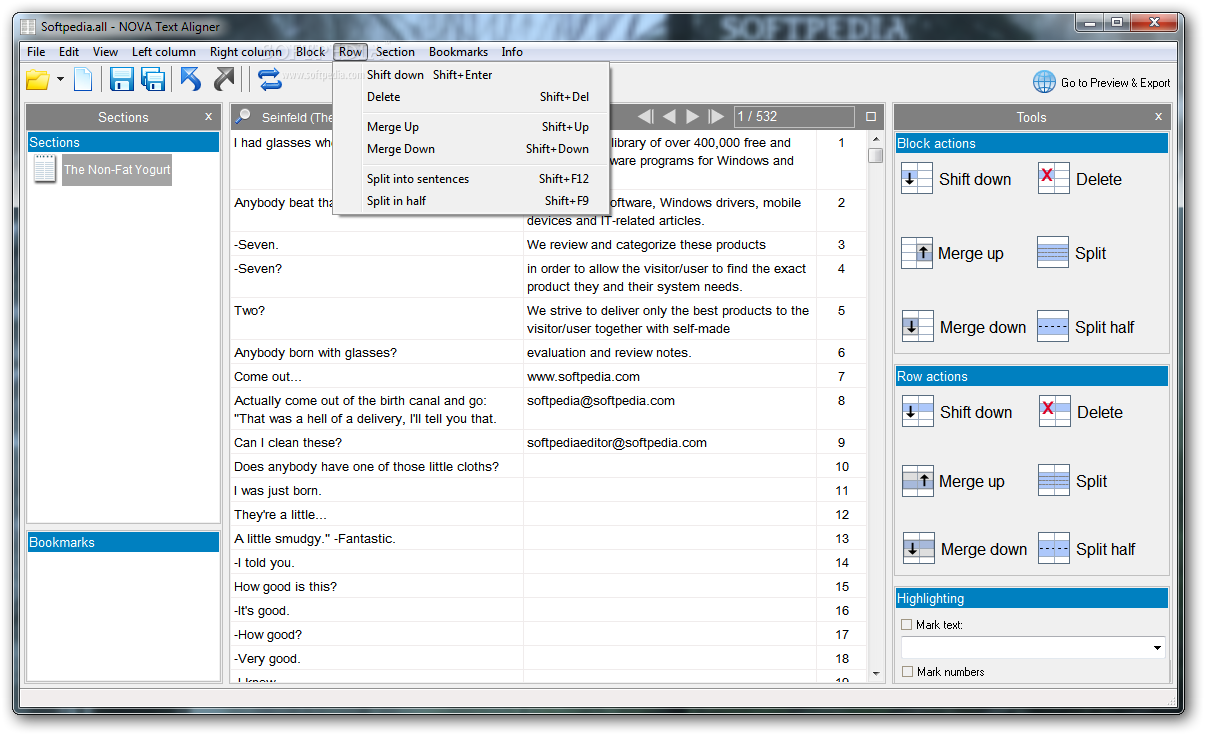This screenshot has width=1205, height=735.
Task: Click row number 10
Action: (x=842, y=467)
